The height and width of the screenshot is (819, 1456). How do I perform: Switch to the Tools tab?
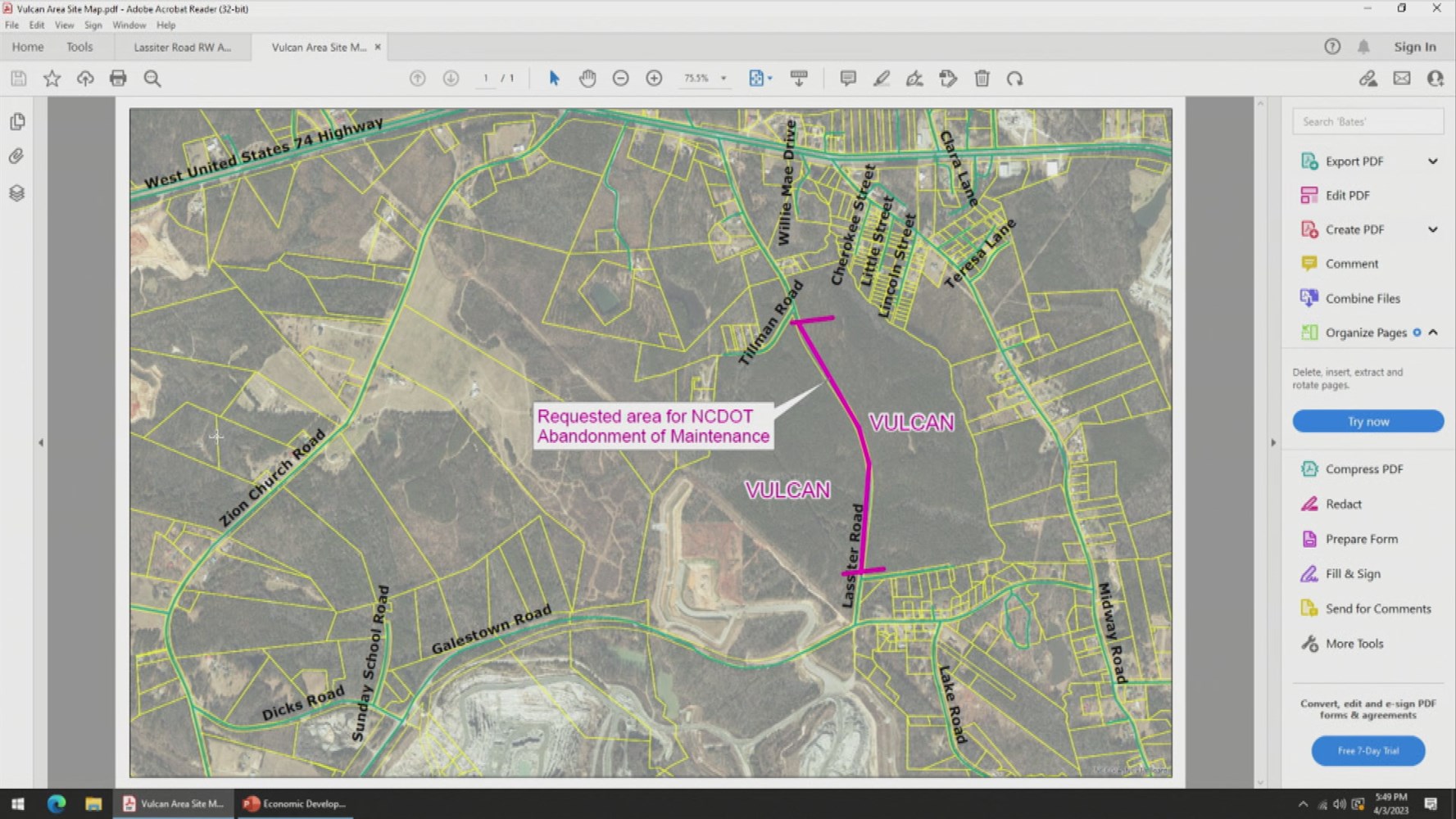79,47
